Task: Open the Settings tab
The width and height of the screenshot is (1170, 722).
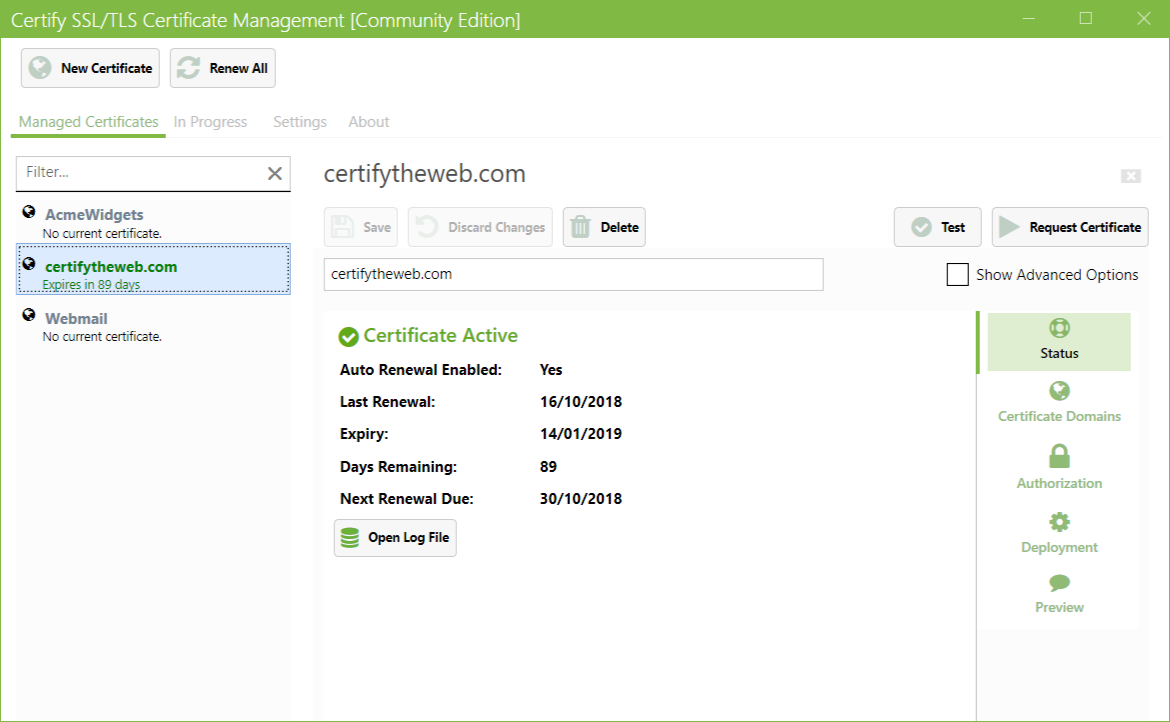Action: [x=300, y=122]
